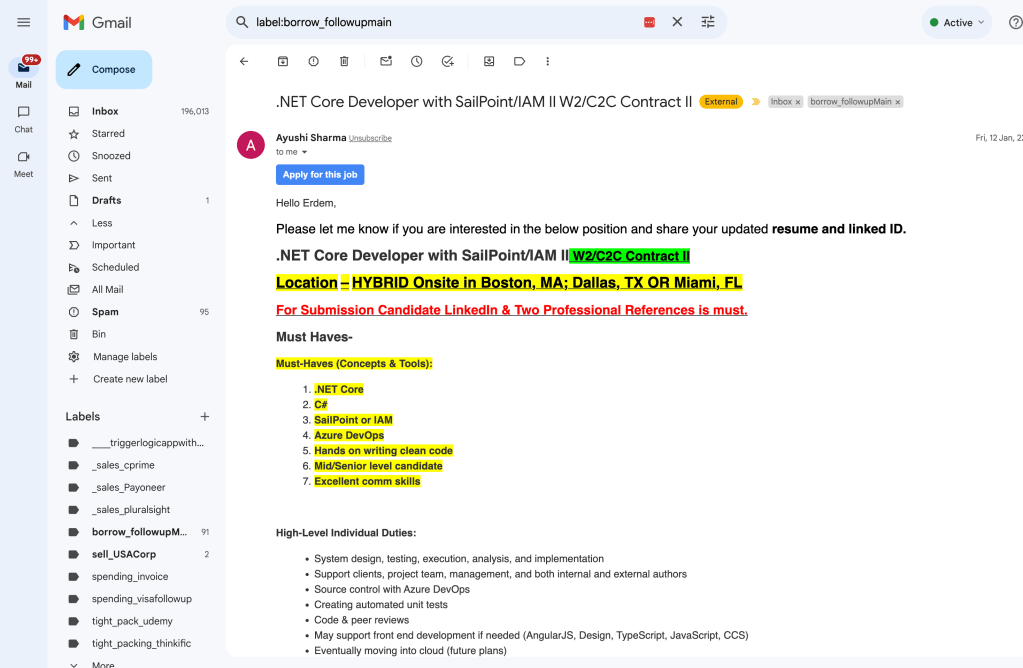1023x668 pixels.
Task: Add this email to Tasks
Action: (x=448, y=61)
